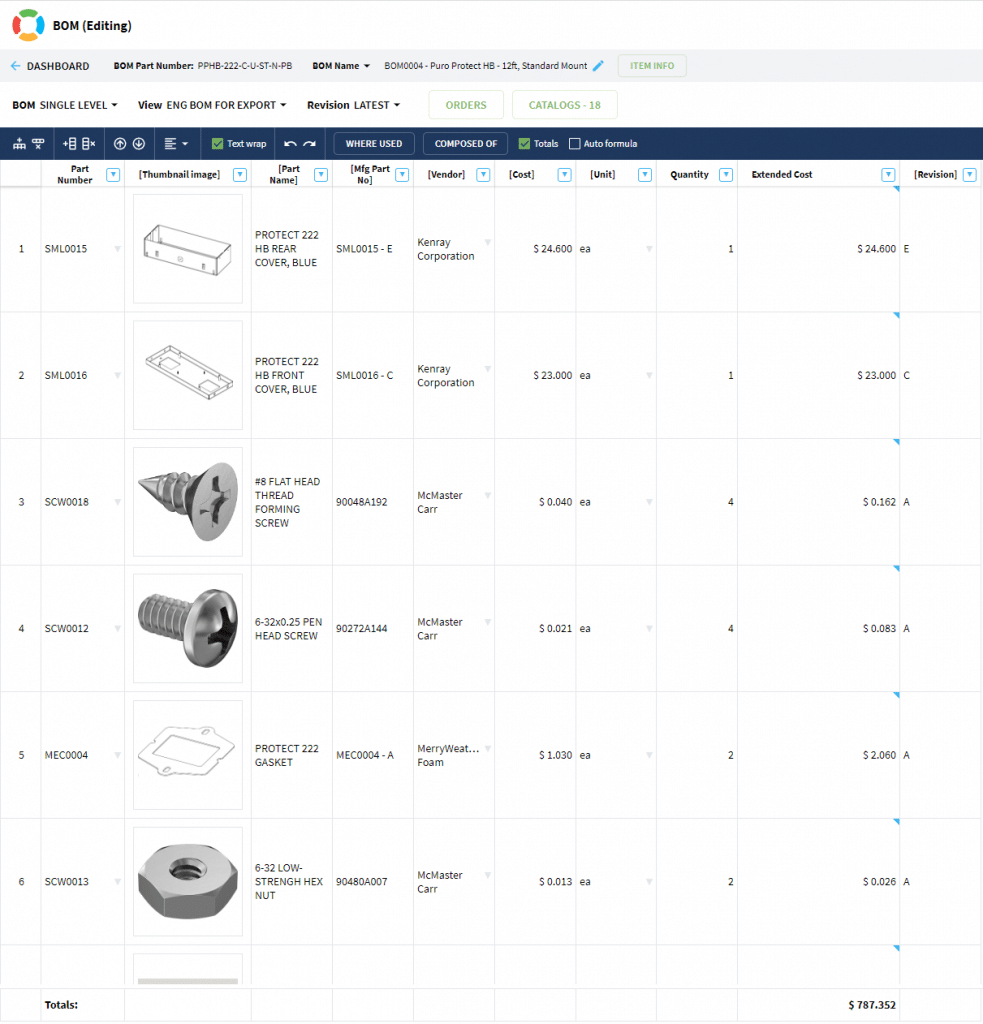The height and width of the screenshot is (1024, 983).
Task: Click the Quantity column header
Action: tap(689, 174)
